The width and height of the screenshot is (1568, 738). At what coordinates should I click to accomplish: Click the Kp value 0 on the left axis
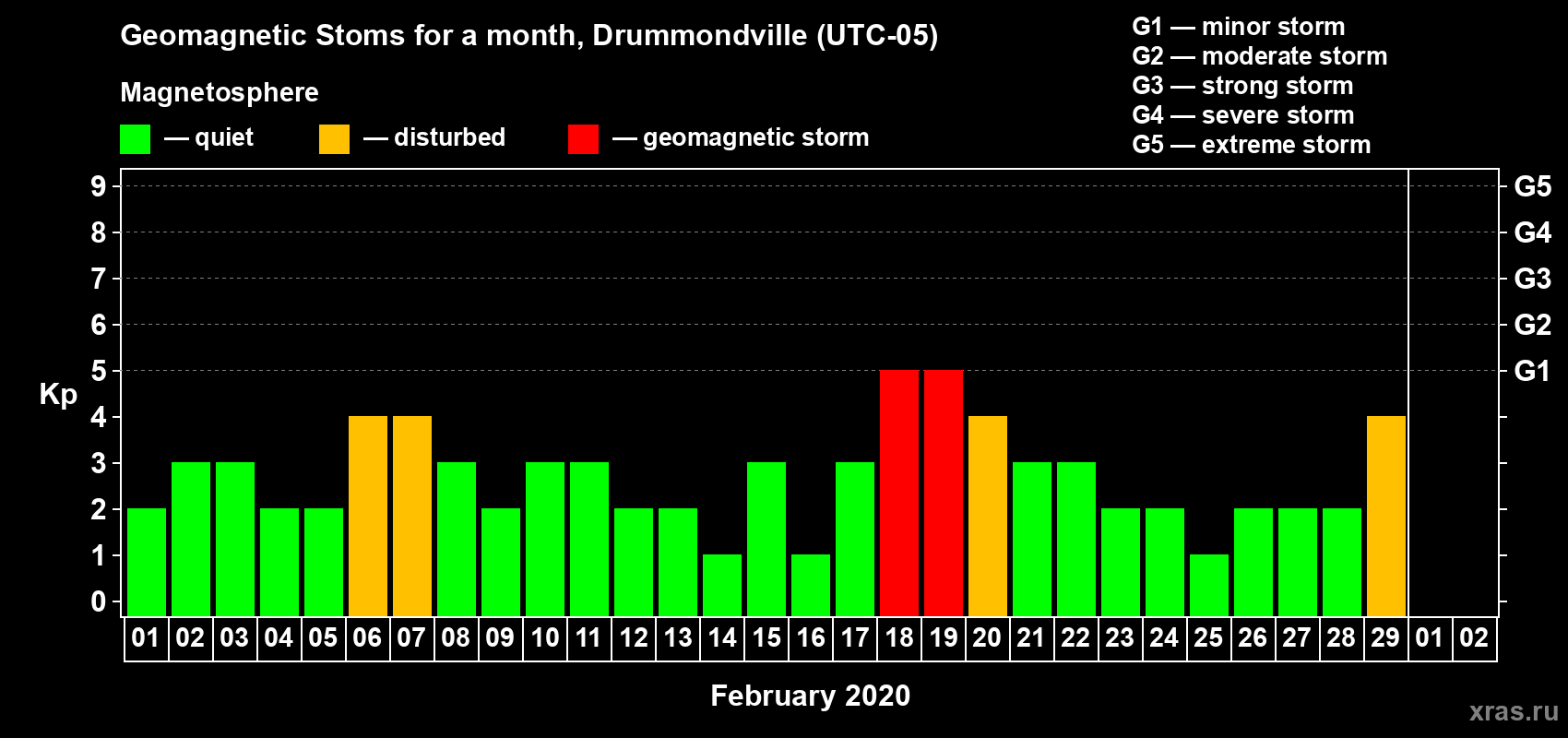99,601
